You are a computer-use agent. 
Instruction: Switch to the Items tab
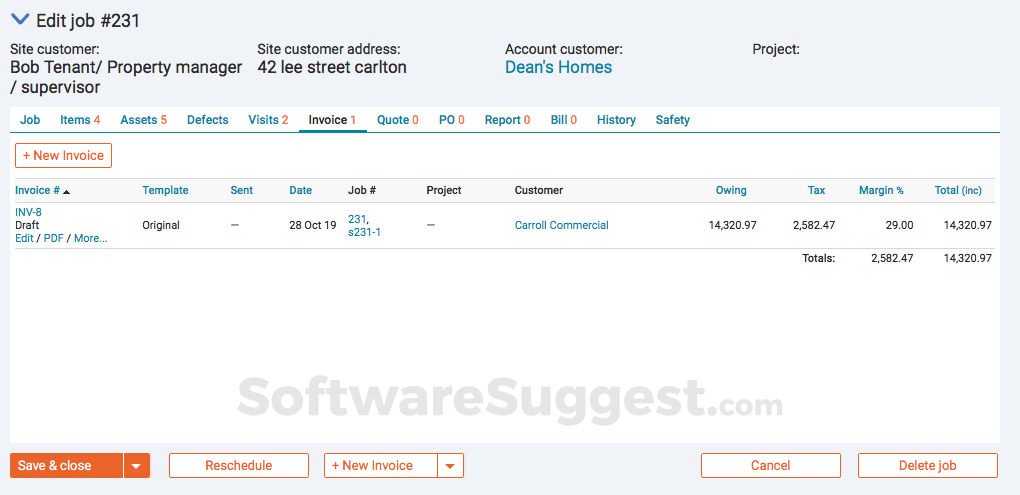point(80,120)
